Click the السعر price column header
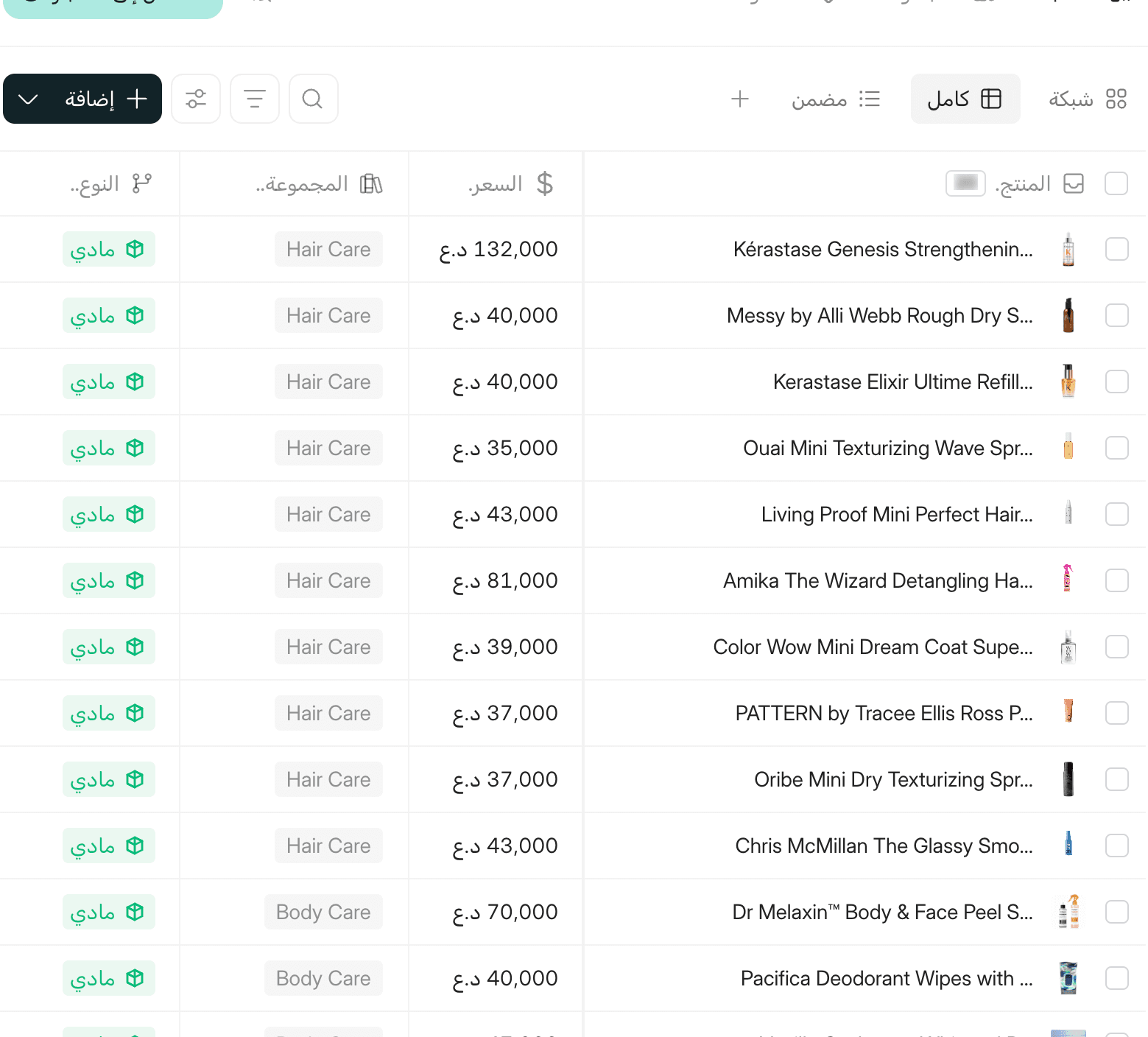Image resolution: width=1148 pixels, height=1037 pixels. pos(496,183)
